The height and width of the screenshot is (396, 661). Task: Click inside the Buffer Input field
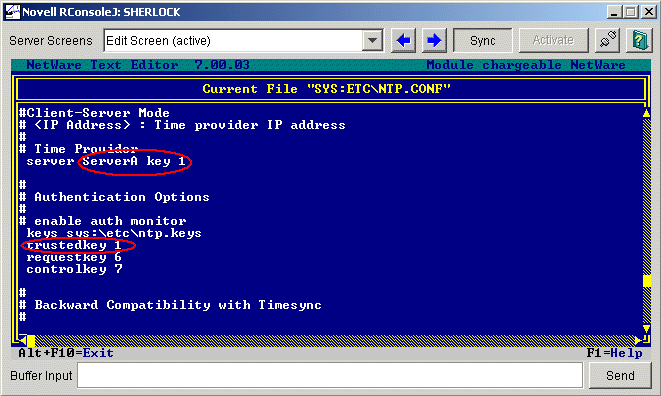(330, 375)
